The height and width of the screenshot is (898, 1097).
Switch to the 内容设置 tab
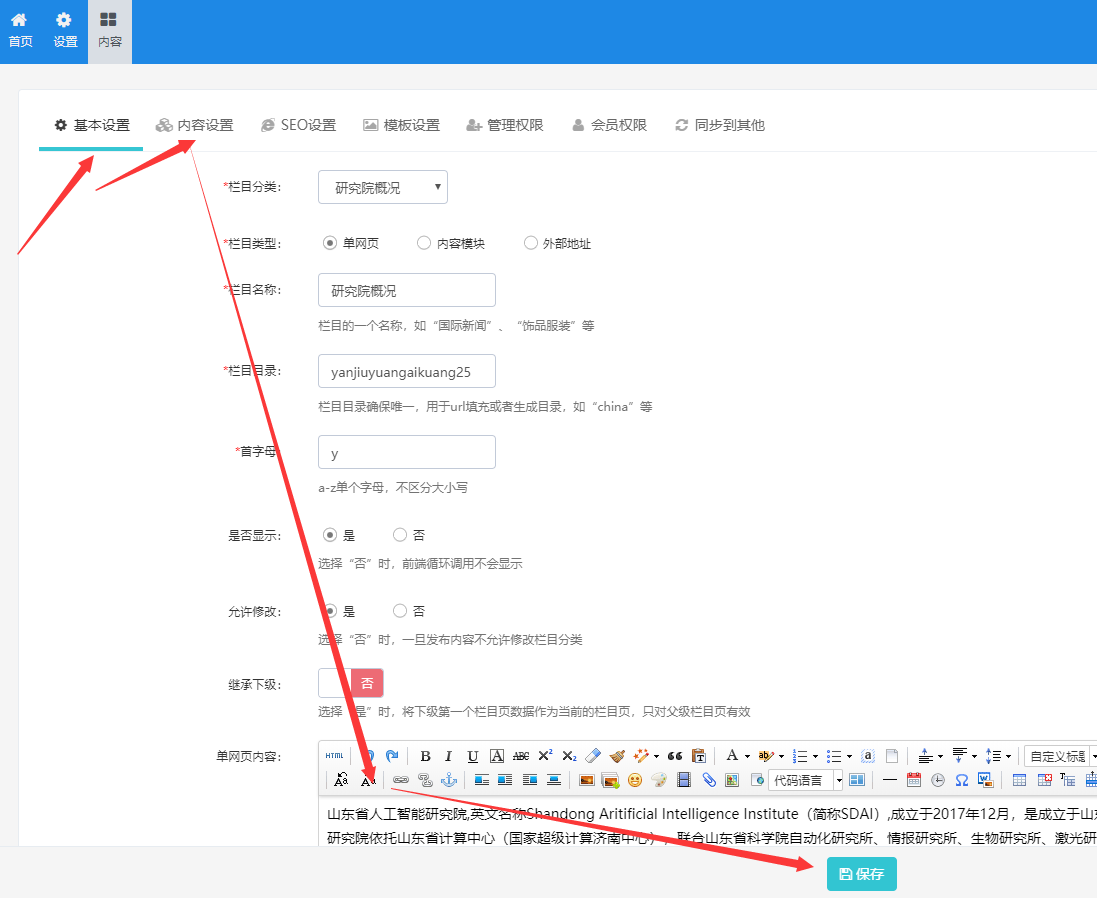(194, 125)
